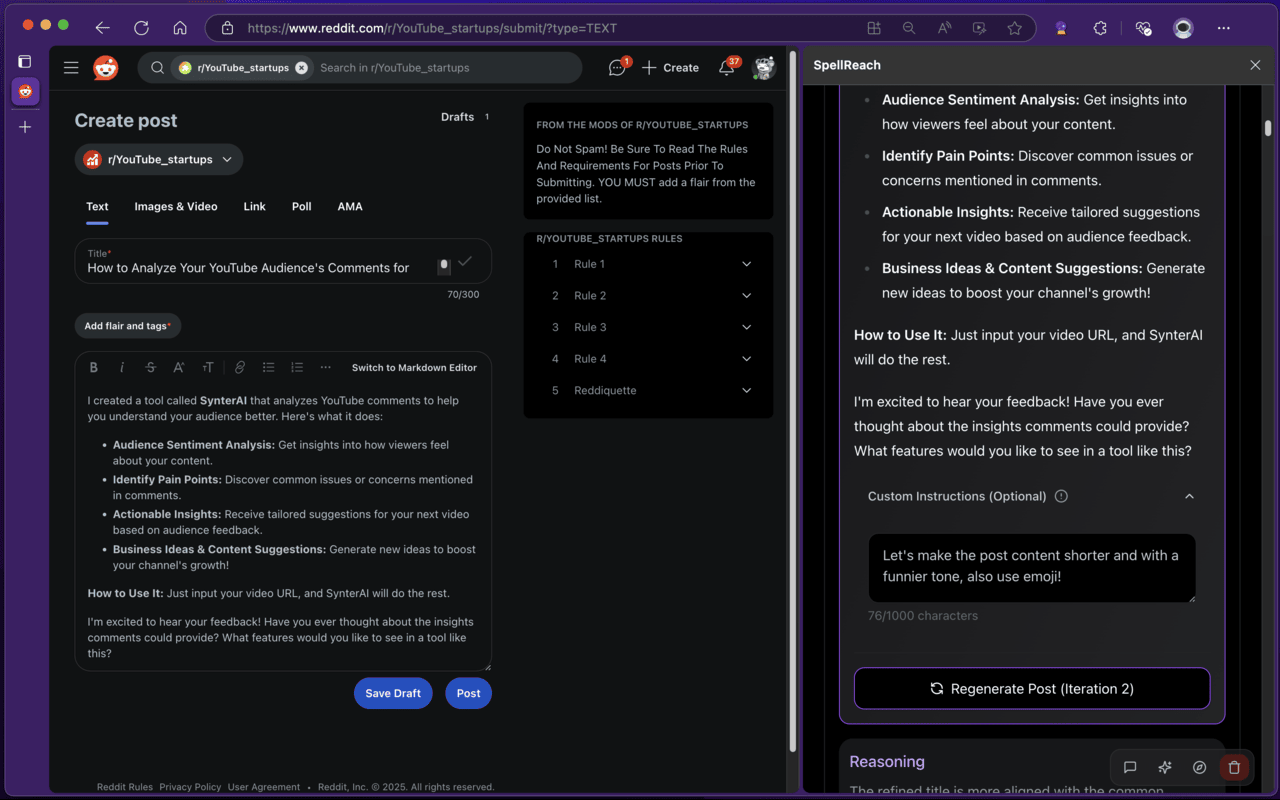Open the Reddit hamburger navigation menu
The width and height of the screenshot is (1280, 800).
[71, 68]
